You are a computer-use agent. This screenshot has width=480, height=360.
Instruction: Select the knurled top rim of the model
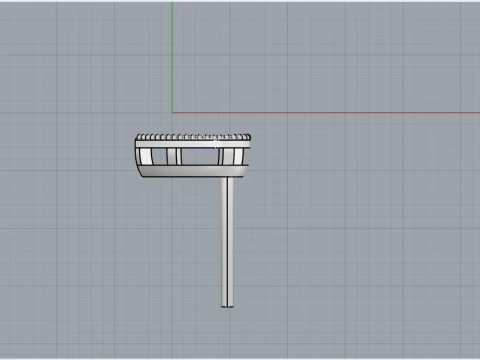[x=194, y=137]
